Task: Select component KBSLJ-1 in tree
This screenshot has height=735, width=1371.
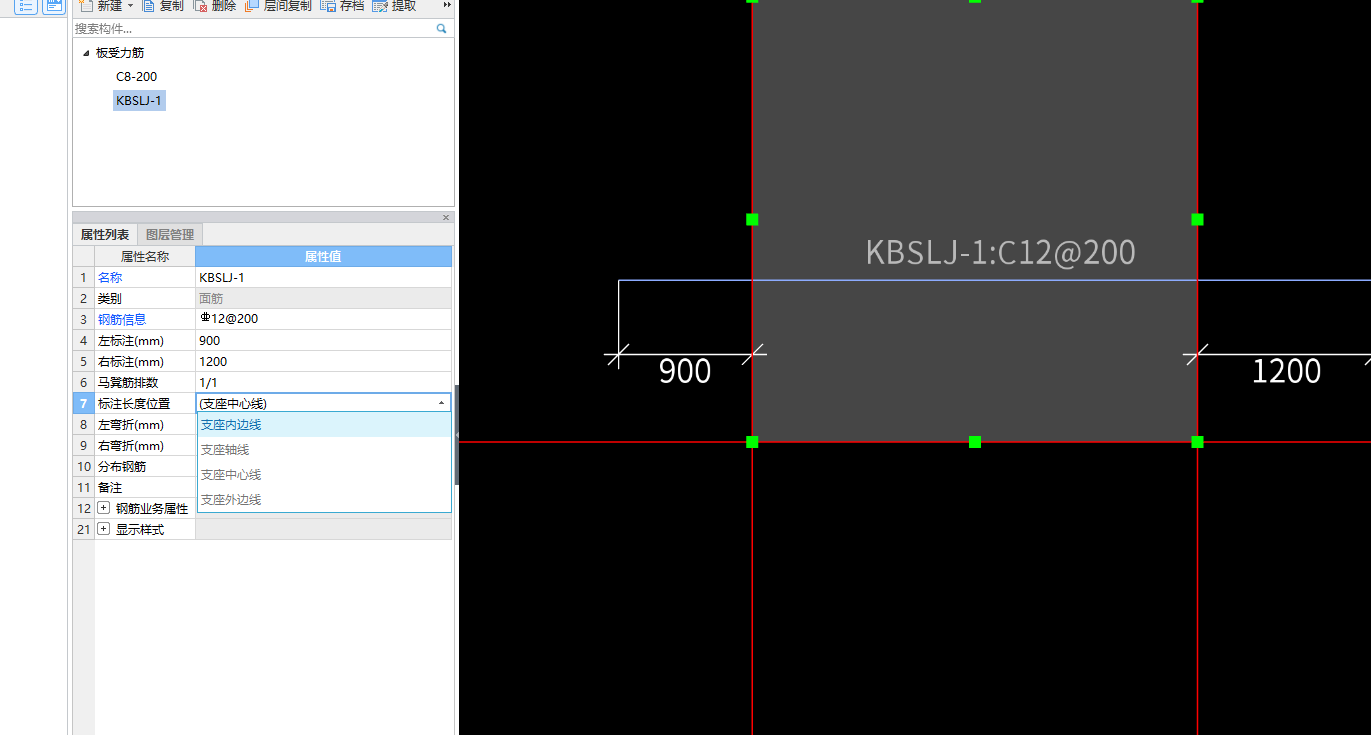Action: coord(139,100)
